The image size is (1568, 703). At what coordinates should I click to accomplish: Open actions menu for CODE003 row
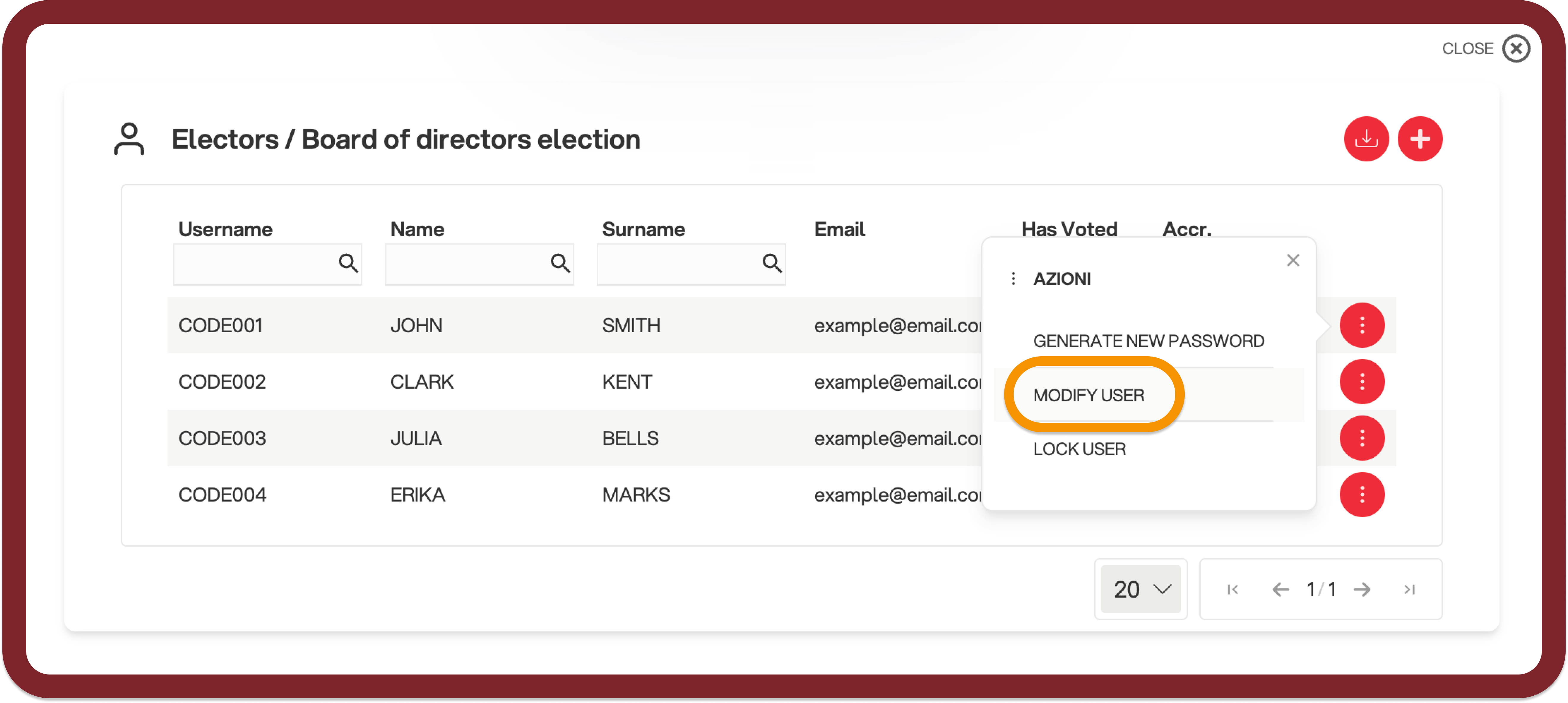pyautogui.click(x=1362, y=438)
